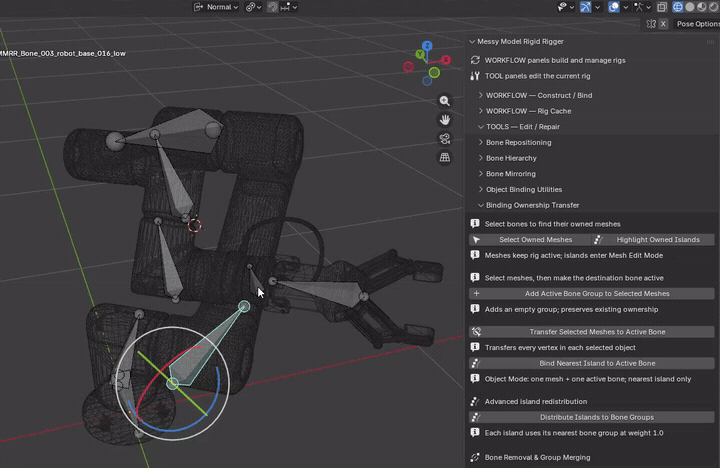
Task: Click the Bone Removal & Group Merging icon
Action: tap(475, 457)
